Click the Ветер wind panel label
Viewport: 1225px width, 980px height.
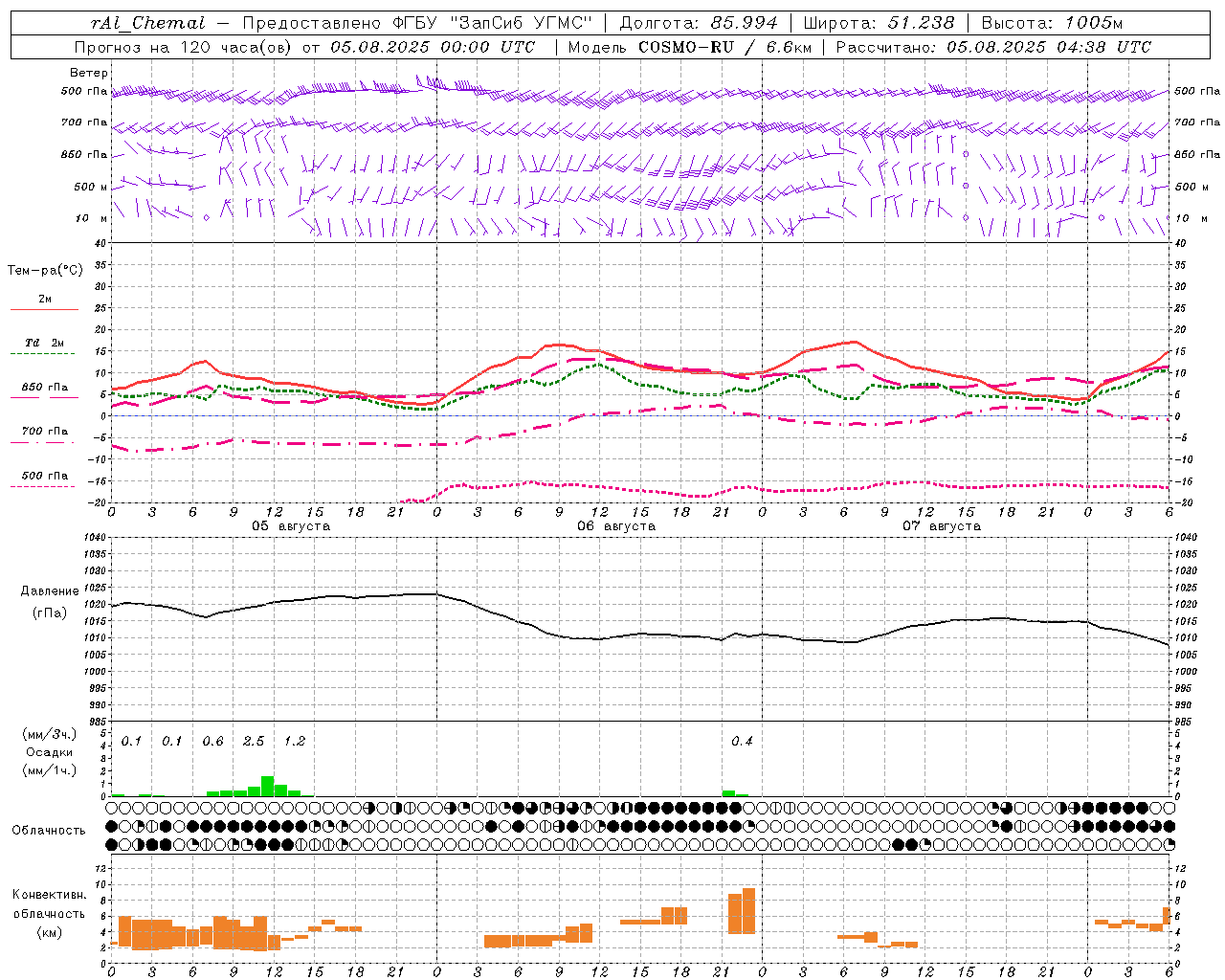pyautogui.click(x=89, y=73)
